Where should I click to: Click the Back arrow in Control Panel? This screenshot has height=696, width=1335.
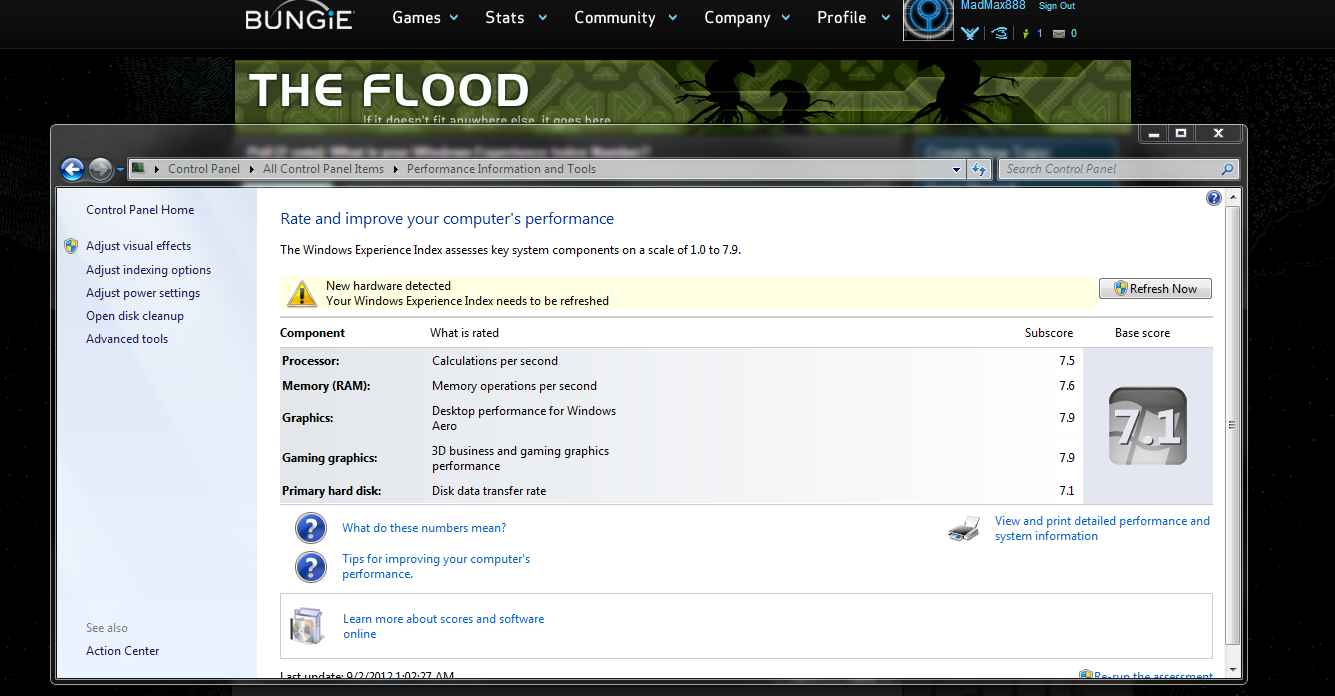click(72, 170)
